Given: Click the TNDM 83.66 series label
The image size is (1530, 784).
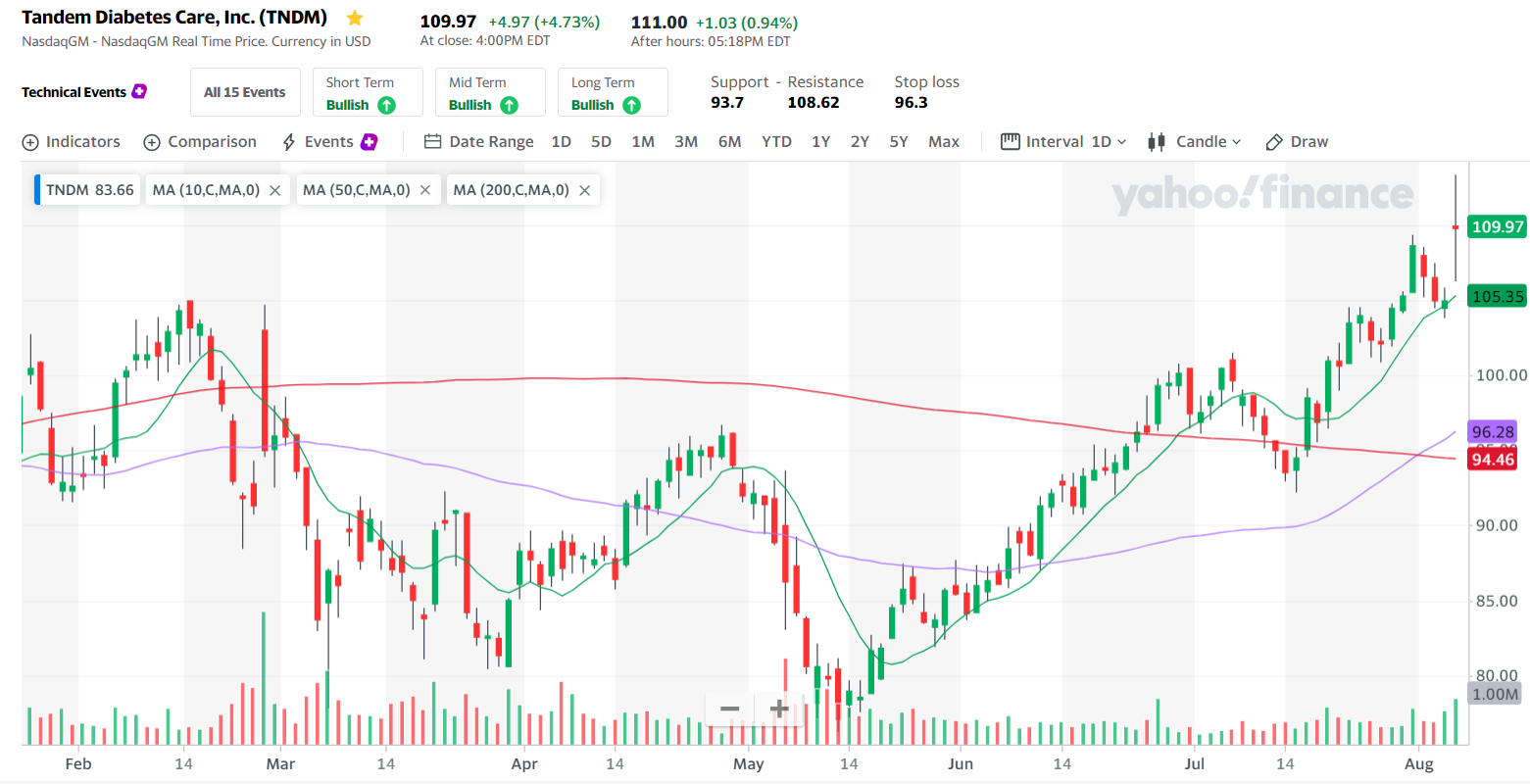Looking at the screenshot, I should click(89, 190).
